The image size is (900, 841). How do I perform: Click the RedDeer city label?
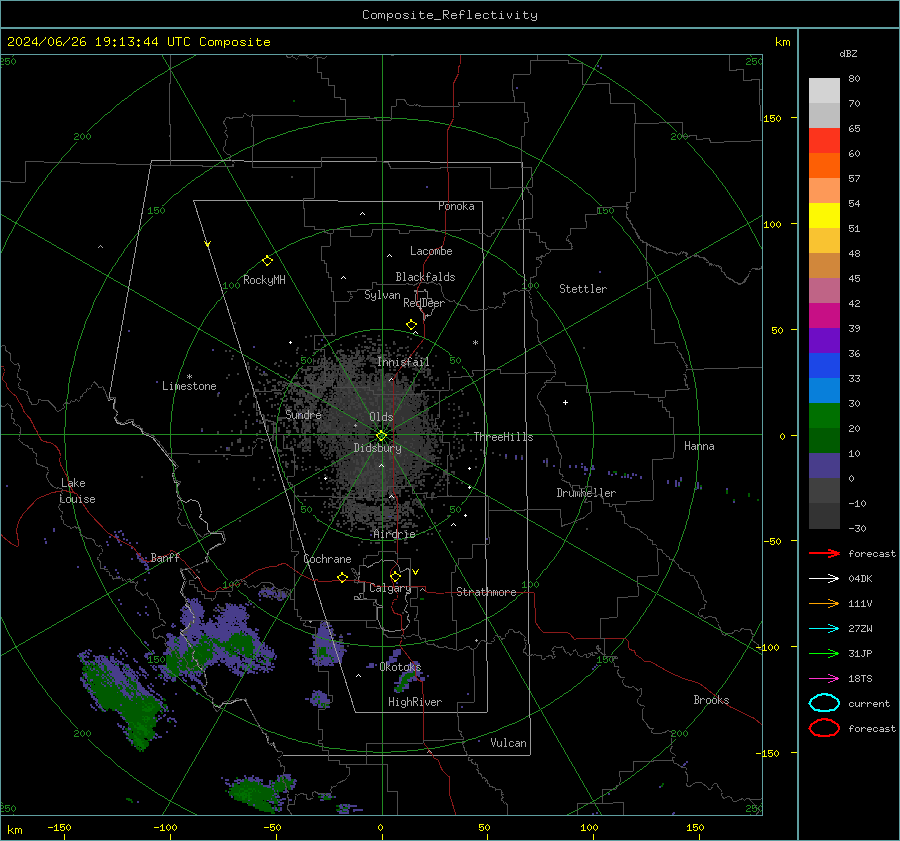[424, 303]
